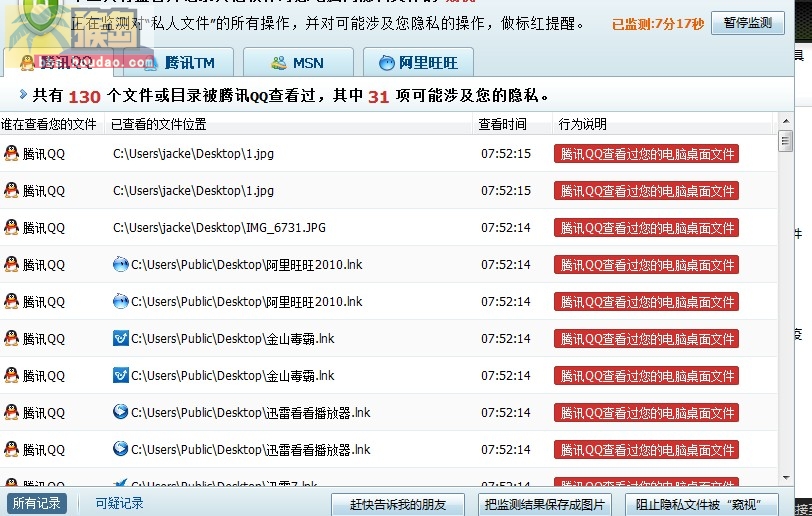812x516 pixels.
Task: Select the 腾讯QQ tab
Action: pyautogui.click(x=58, y=63)
